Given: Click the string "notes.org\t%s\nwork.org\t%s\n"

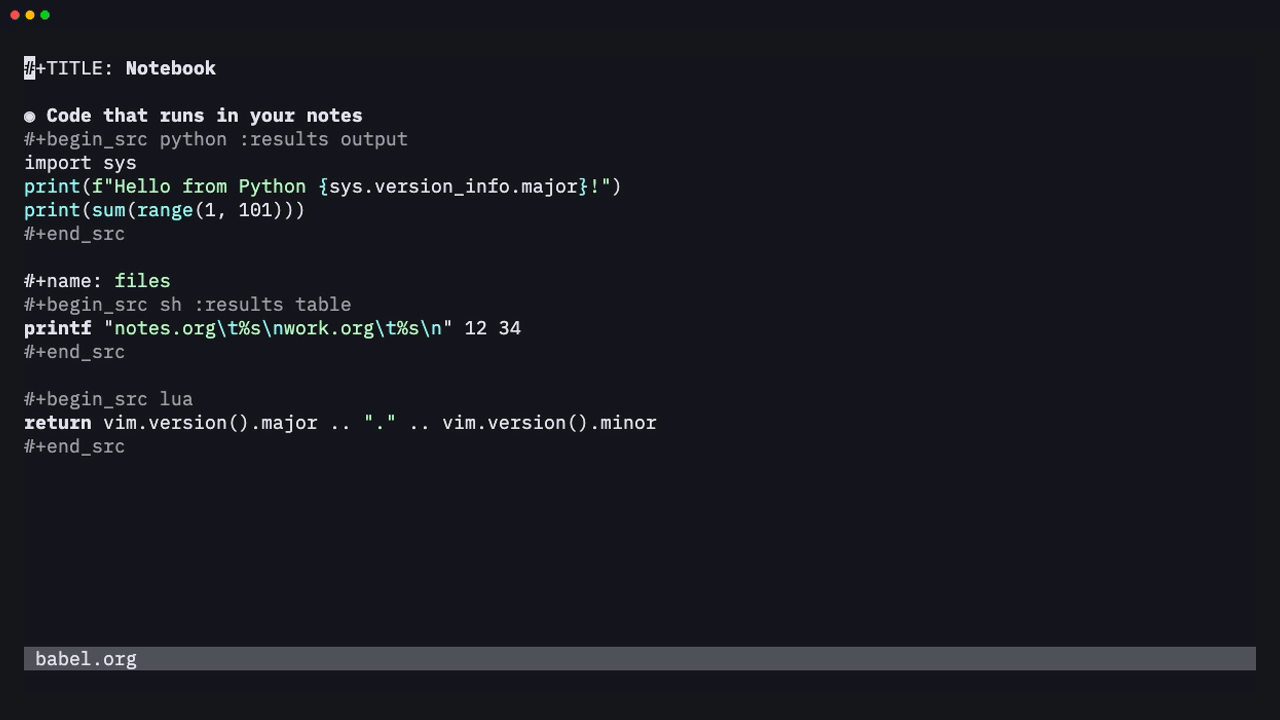Looking at the screenshot, I should click(x=278, y=328).
